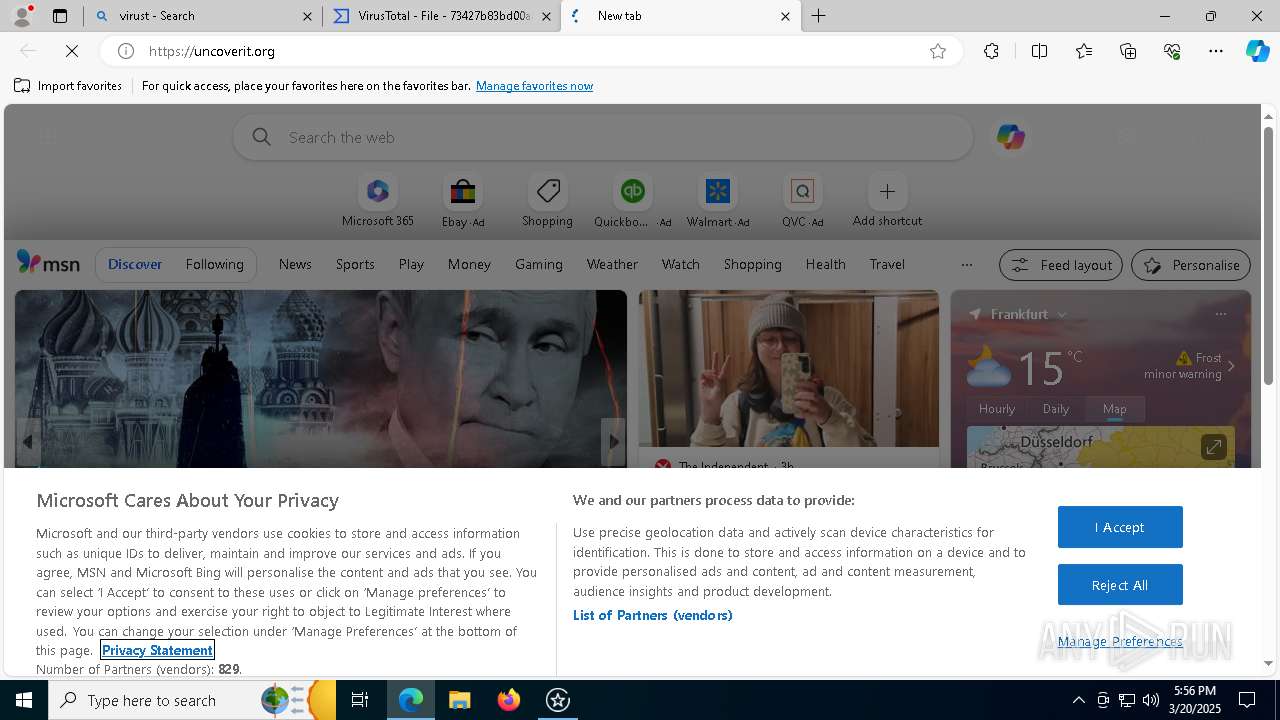Expand the weather map fullscreen
The image size is (1280, 720).
tap(1213, 447)
